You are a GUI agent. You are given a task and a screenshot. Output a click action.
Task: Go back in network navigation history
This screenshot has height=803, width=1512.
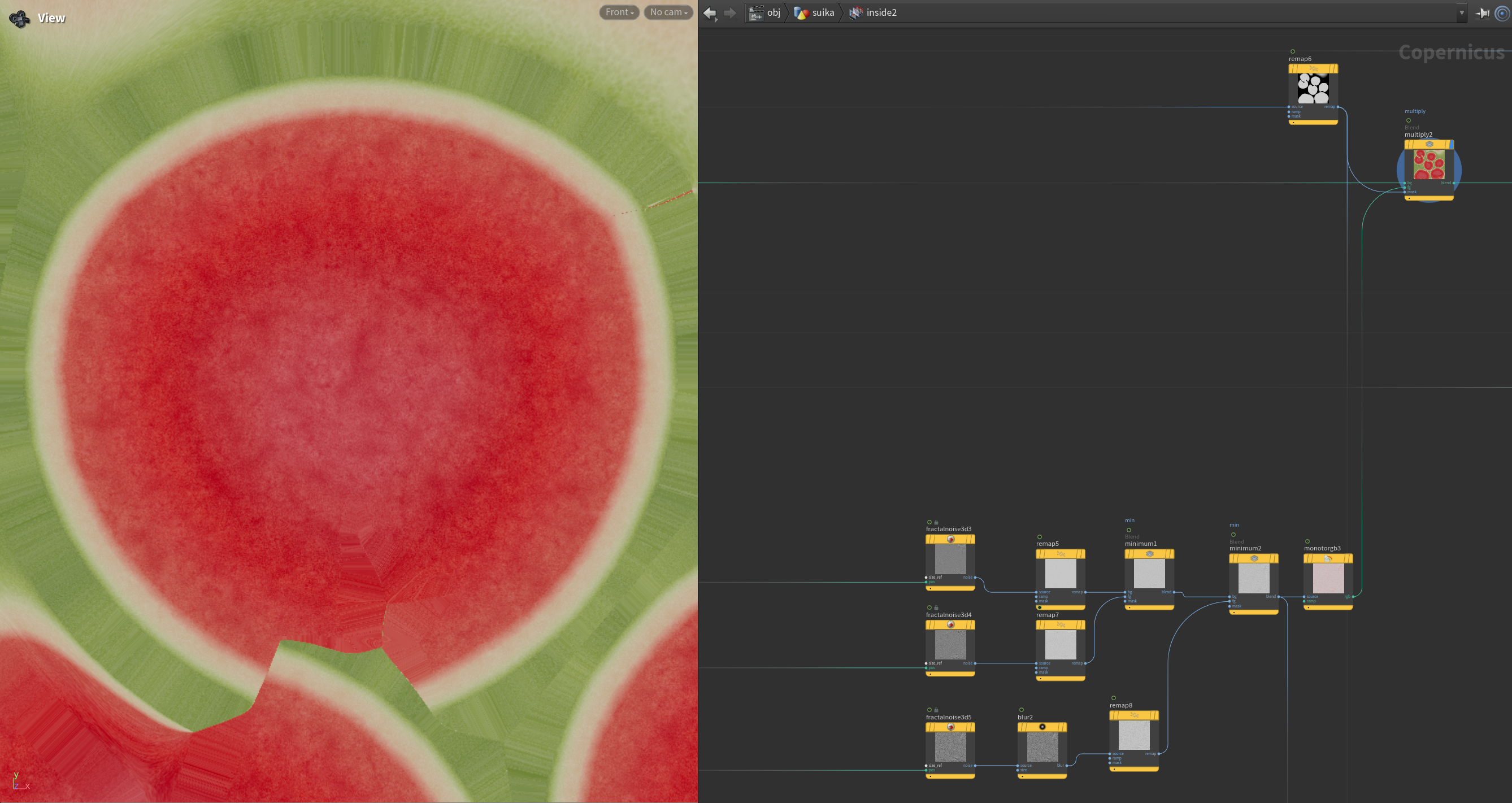pos(710,13)
